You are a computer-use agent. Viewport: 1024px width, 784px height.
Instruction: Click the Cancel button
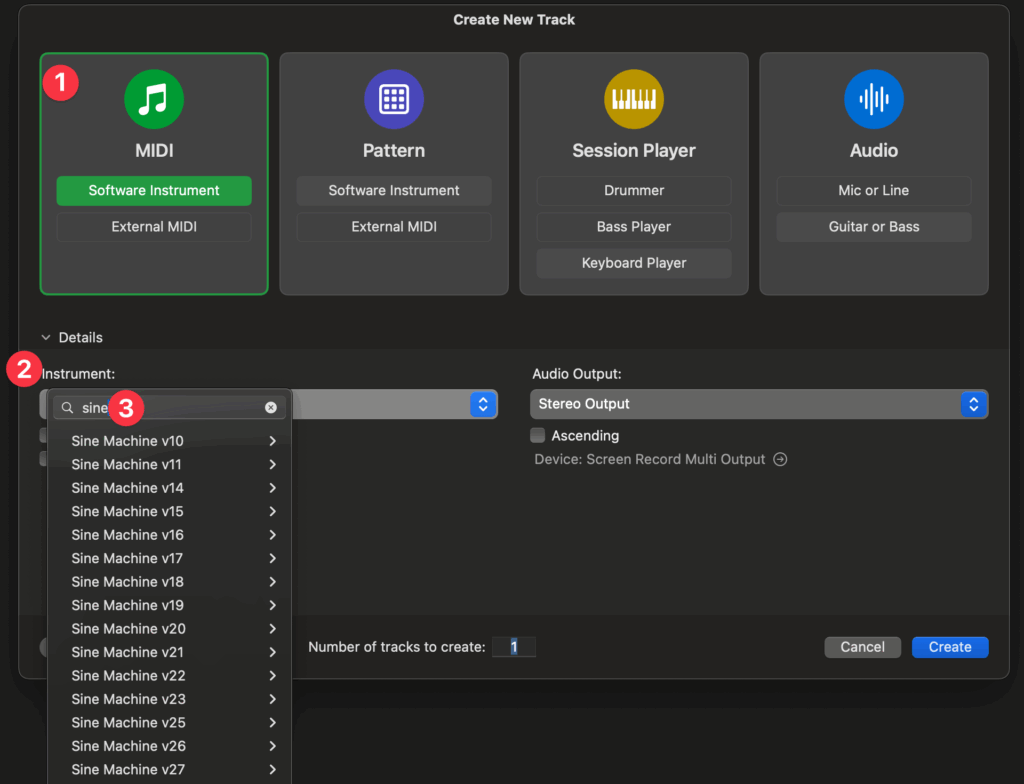coord(862,647)
